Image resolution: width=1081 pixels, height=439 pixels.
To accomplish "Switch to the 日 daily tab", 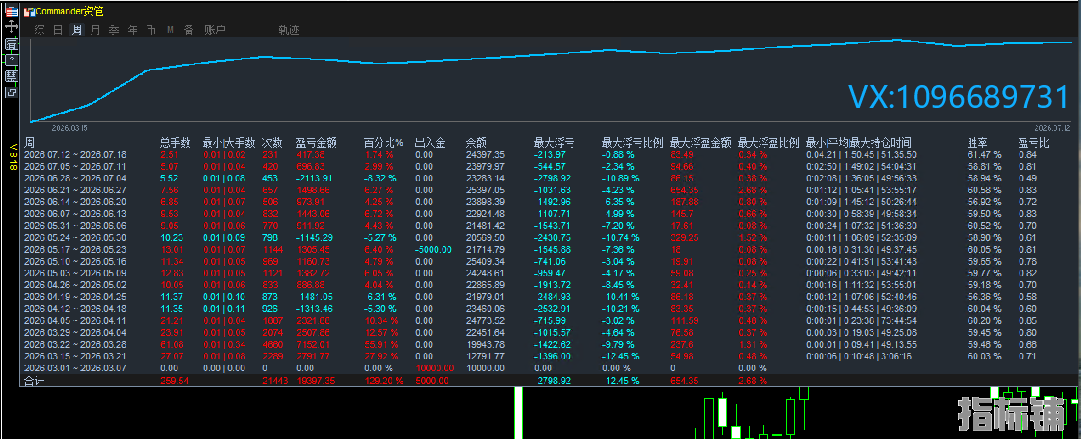I will coord(58,30).
